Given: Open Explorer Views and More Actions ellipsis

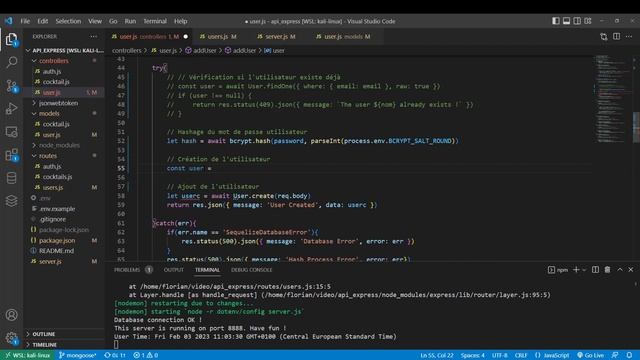Looking at the screenshot, I should [x=94, y=36].
